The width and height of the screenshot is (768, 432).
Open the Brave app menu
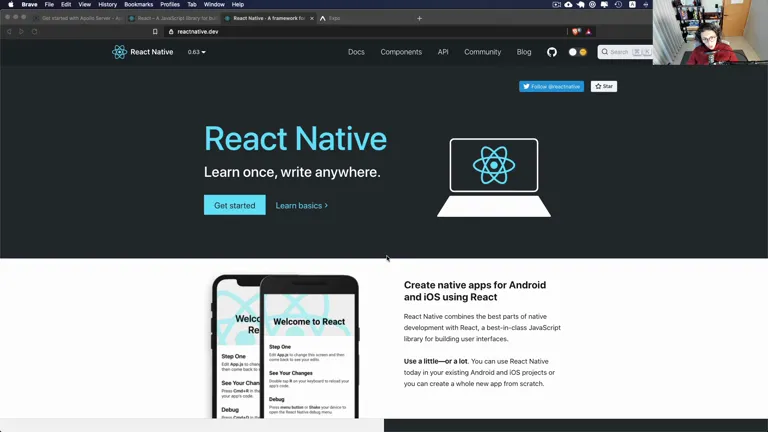click(29, 4)
